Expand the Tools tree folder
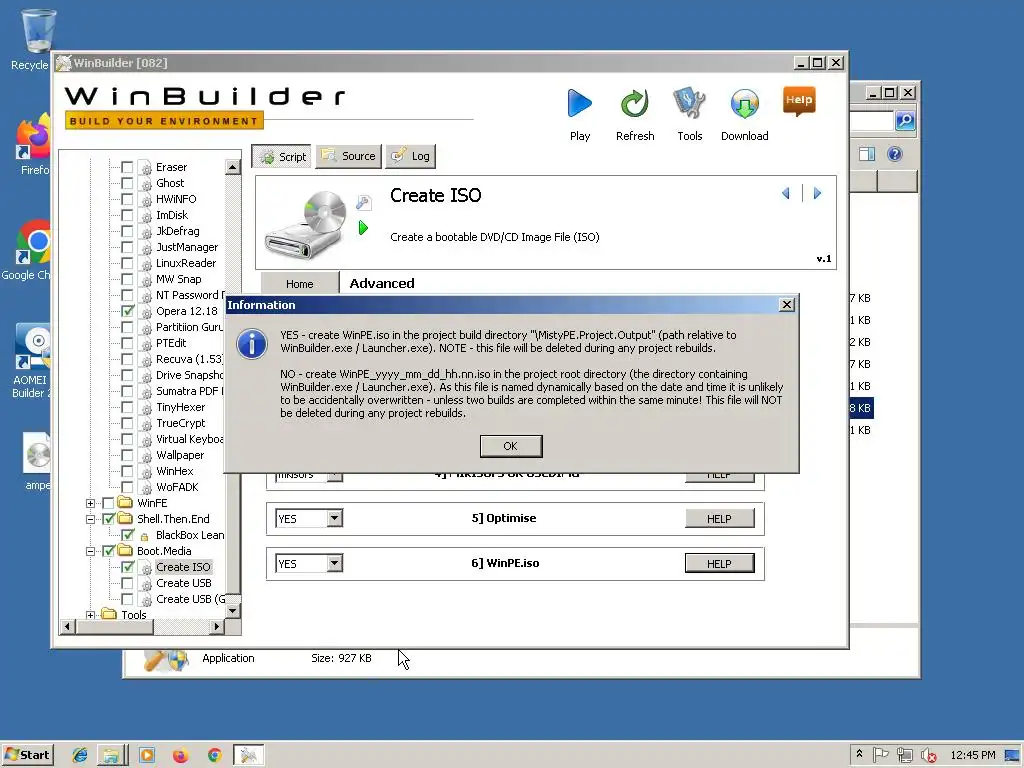Image resolution: width=1024 pixels, height=768 pixels. coord(90,615)
